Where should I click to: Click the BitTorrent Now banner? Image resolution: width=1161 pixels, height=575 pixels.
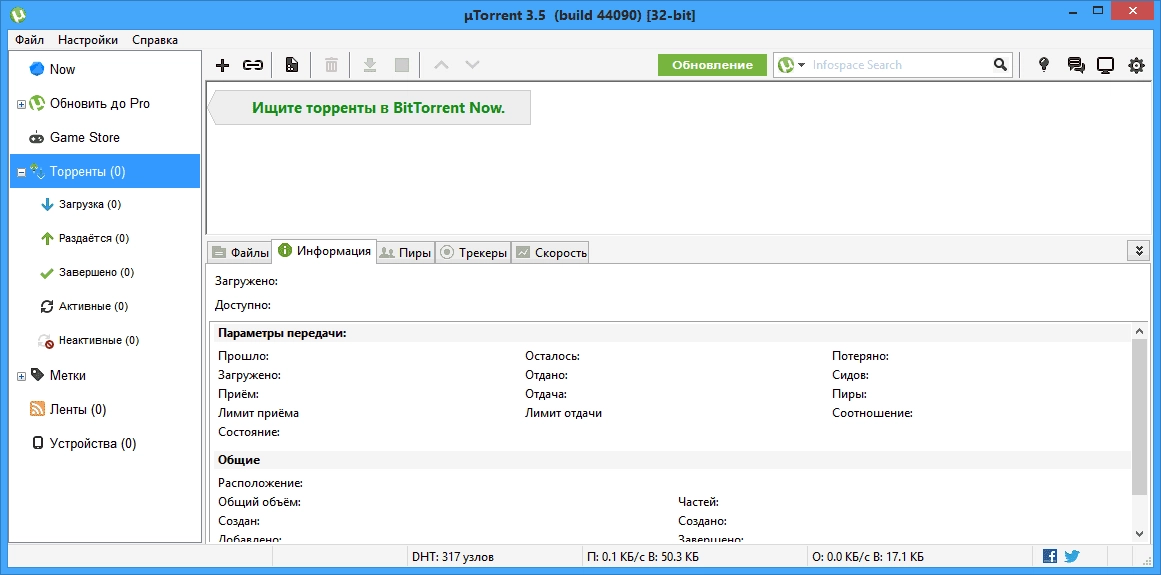pyautogui.click(x=369, y=107)
